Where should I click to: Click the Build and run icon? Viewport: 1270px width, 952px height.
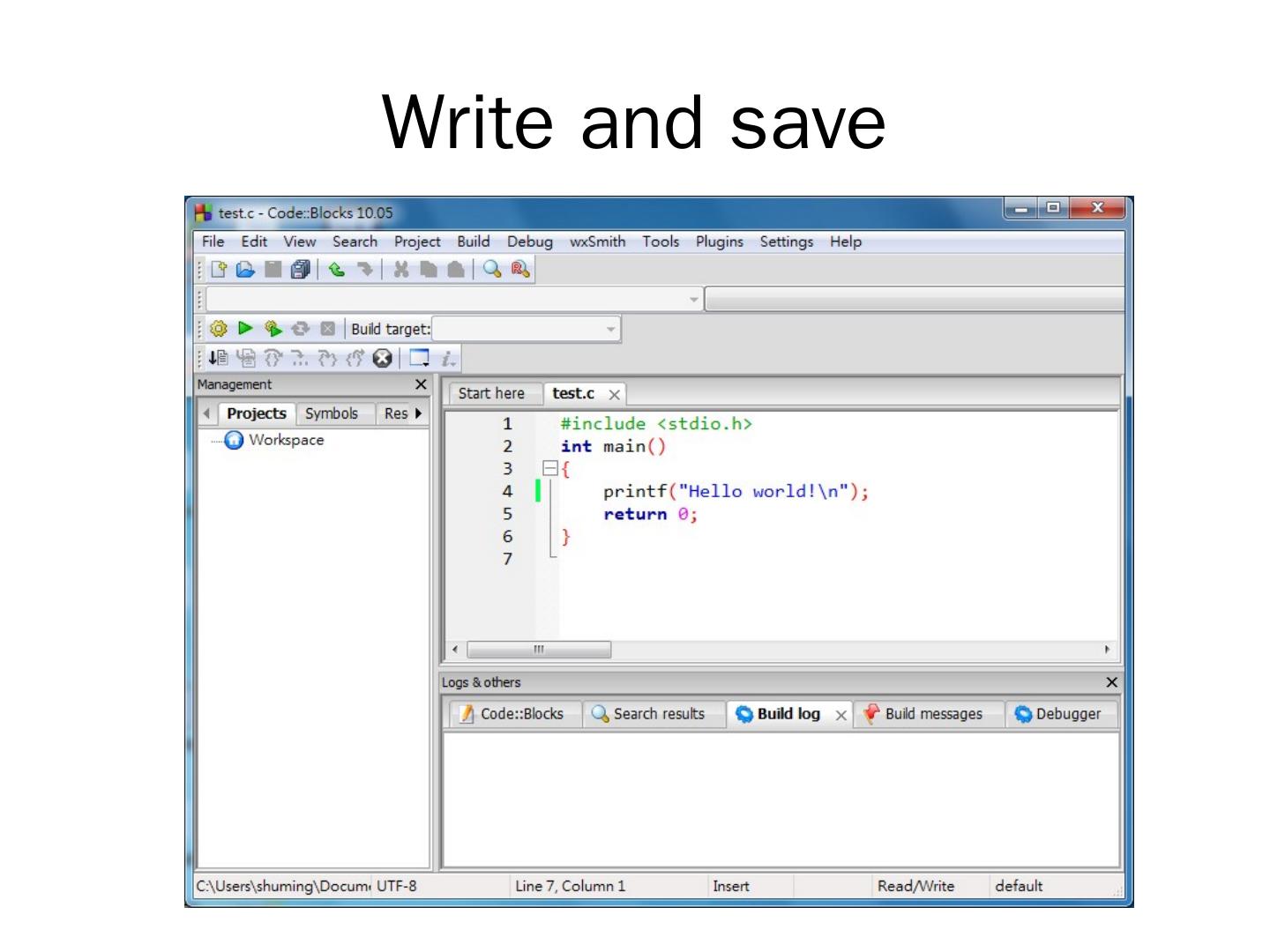click(273, 329)
